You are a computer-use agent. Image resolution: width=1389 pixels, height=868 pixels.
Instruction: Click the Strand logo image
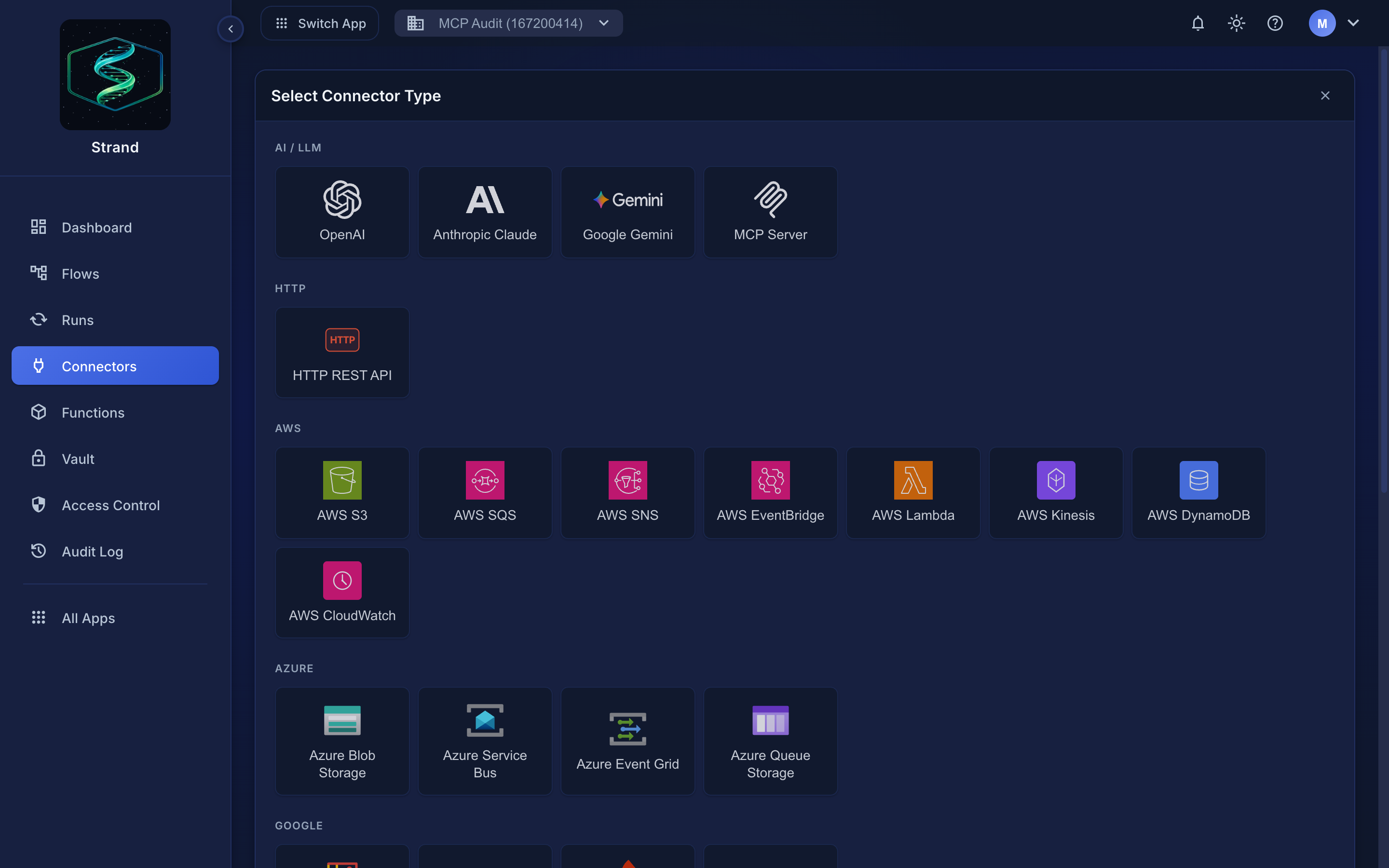click(115, 75)
